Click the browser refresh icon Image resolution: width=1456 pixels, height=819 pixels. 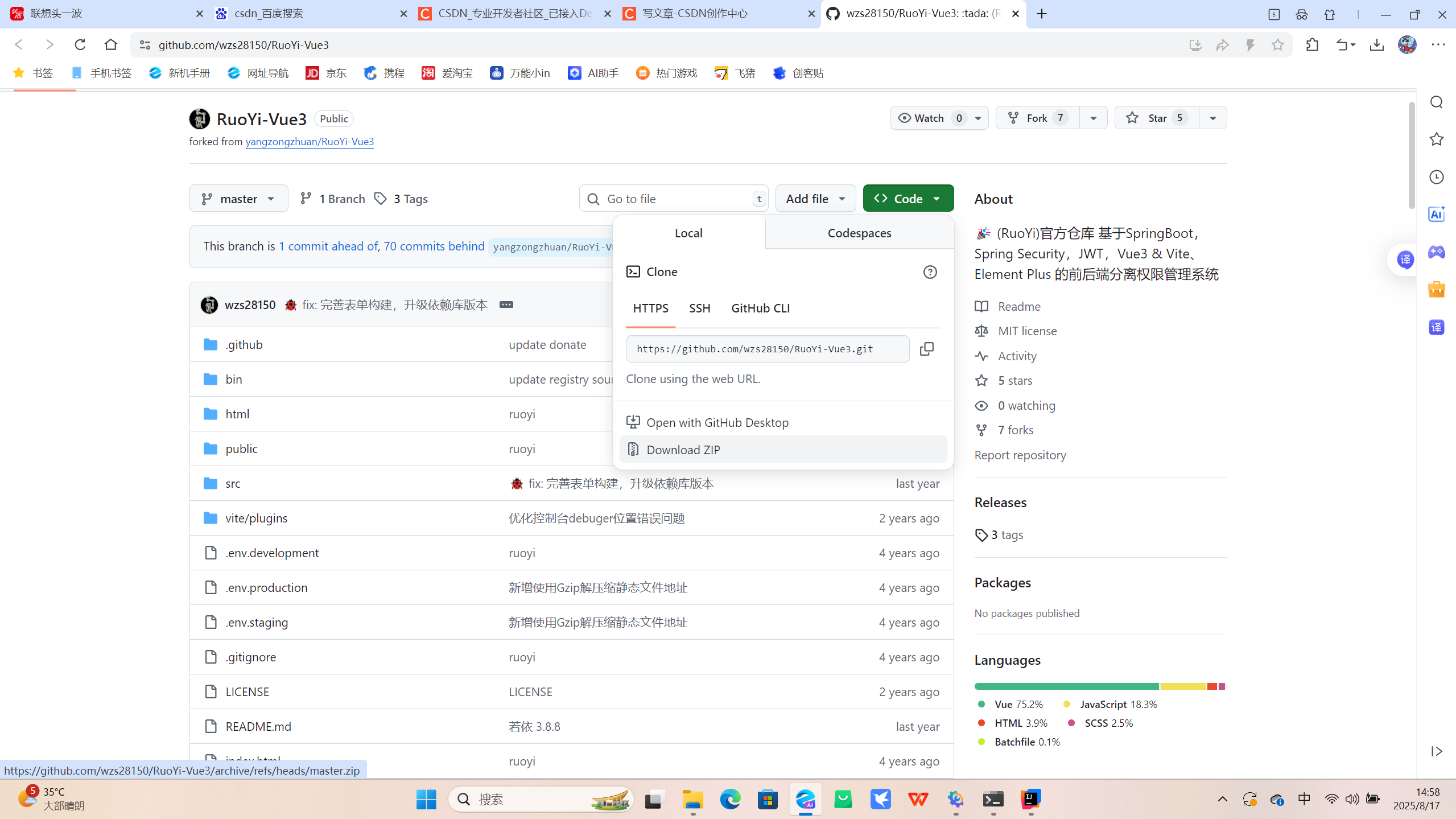point(80,44)
